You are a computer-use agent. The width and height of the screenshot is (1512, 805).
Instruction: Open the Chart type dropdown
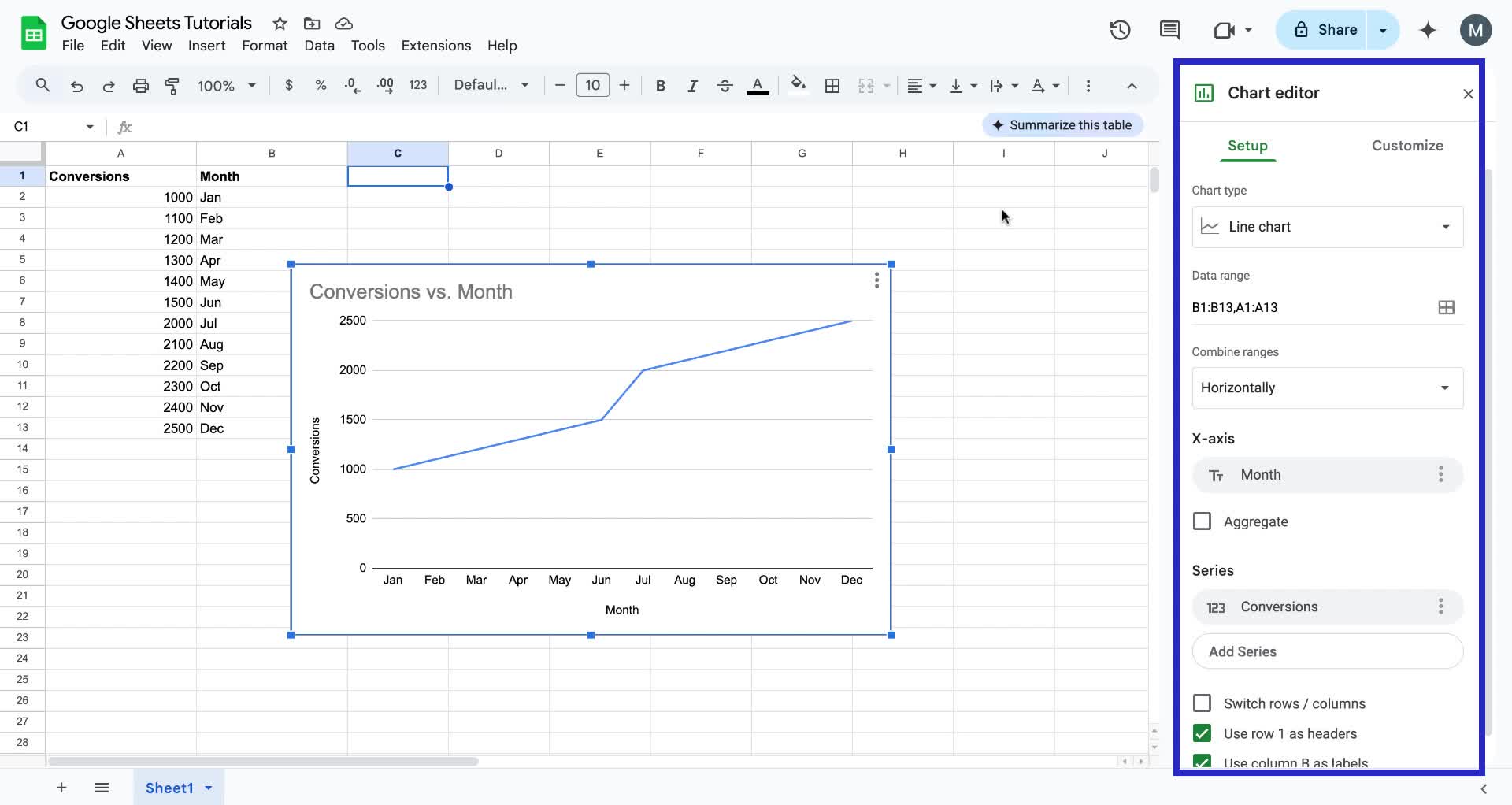pos(1328,227)
